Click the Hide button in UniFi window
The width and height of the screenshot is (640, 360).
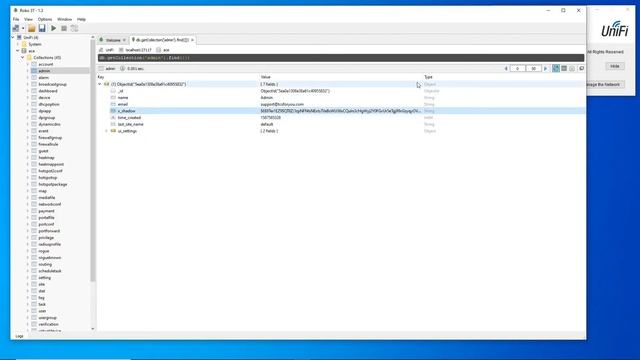point(615,66)
